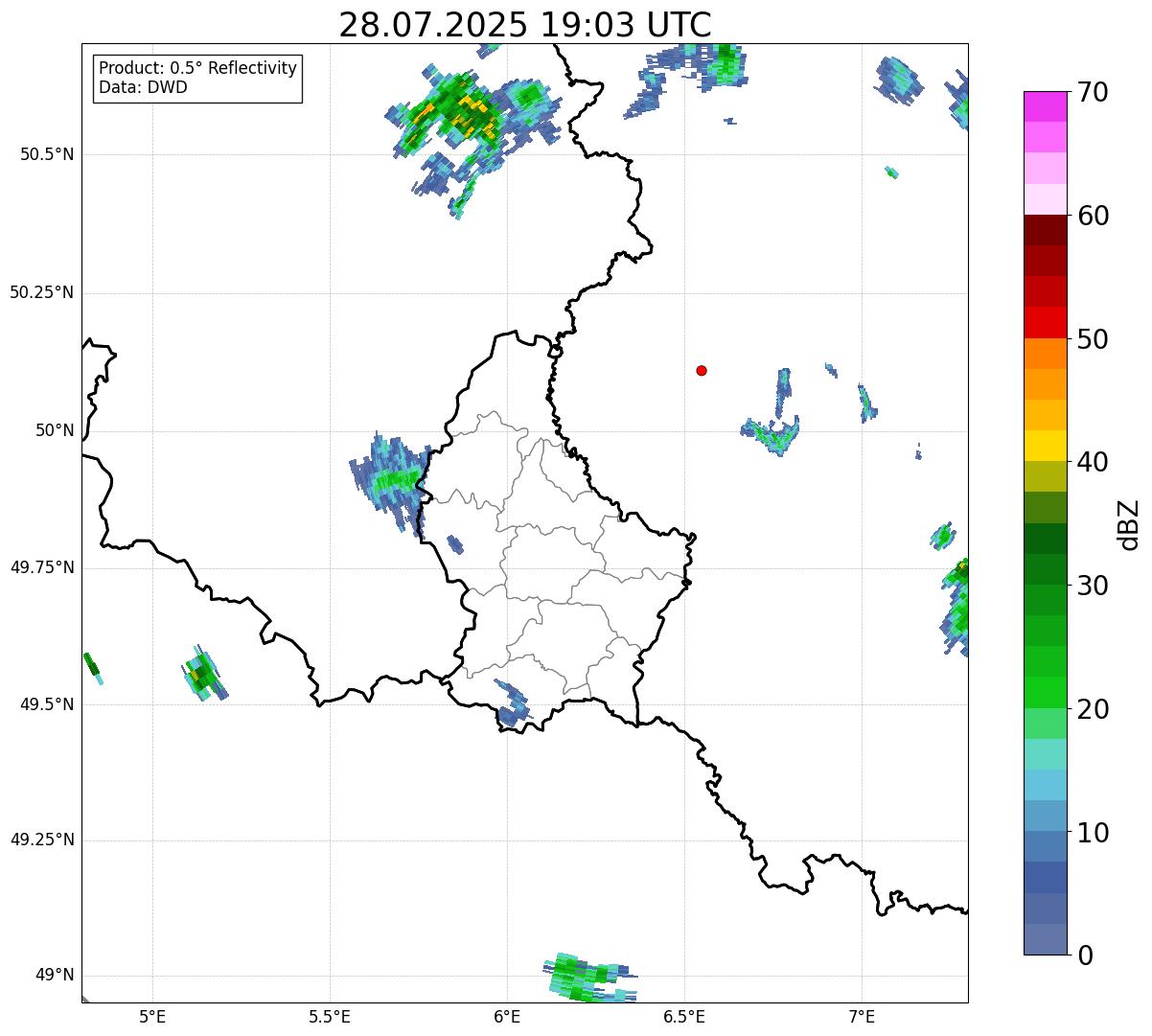
Task: Click the colorbar tick label 70
Action: [x=1093, y=92]
